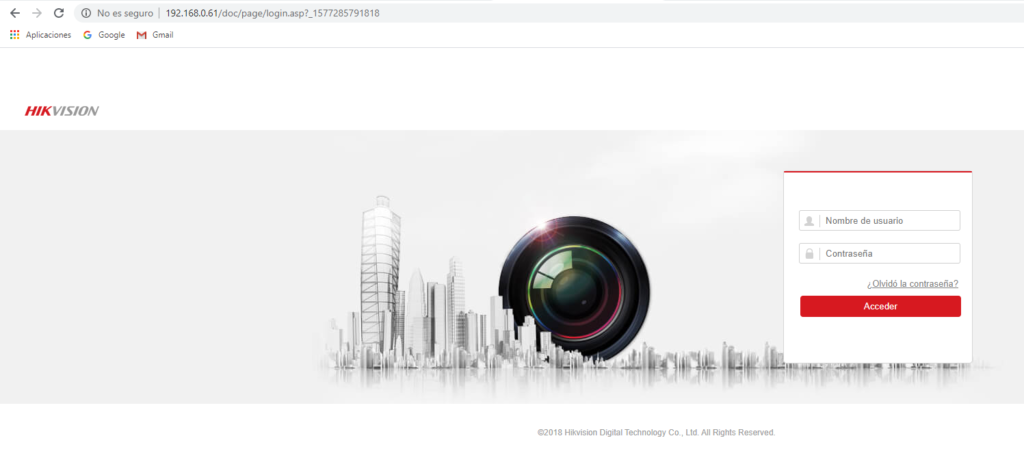Focus the 'Nombre de usuario' input field

coord(880,221)
